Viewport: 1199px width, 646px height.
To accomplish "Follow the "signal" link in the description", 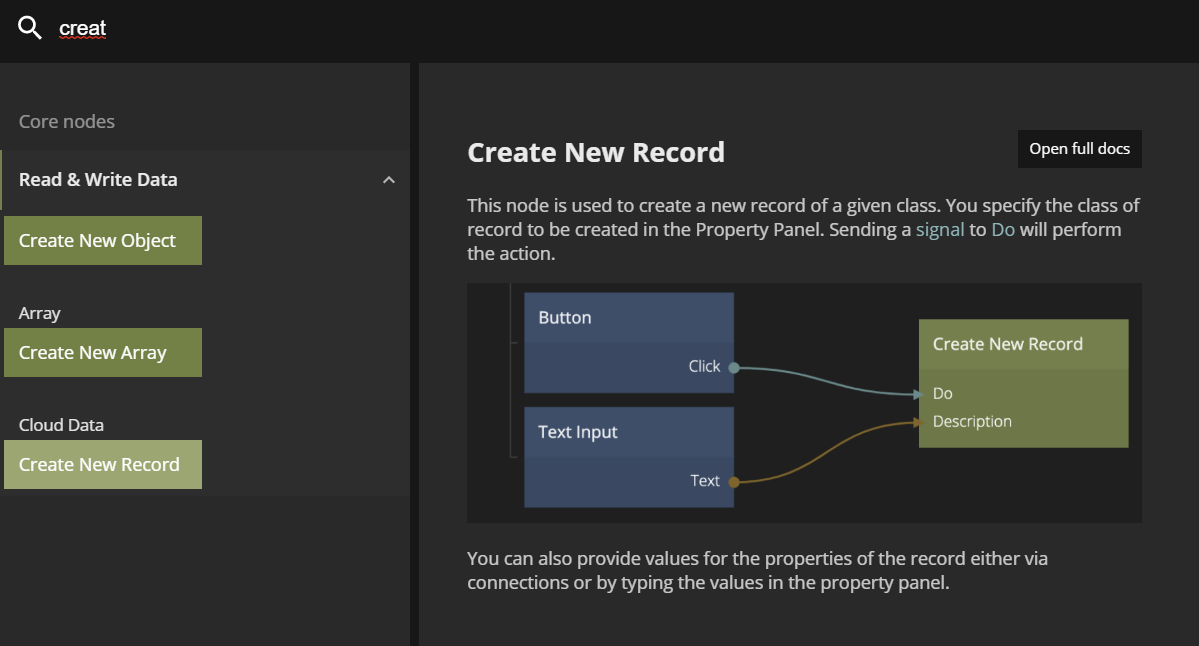I will 939,230.
